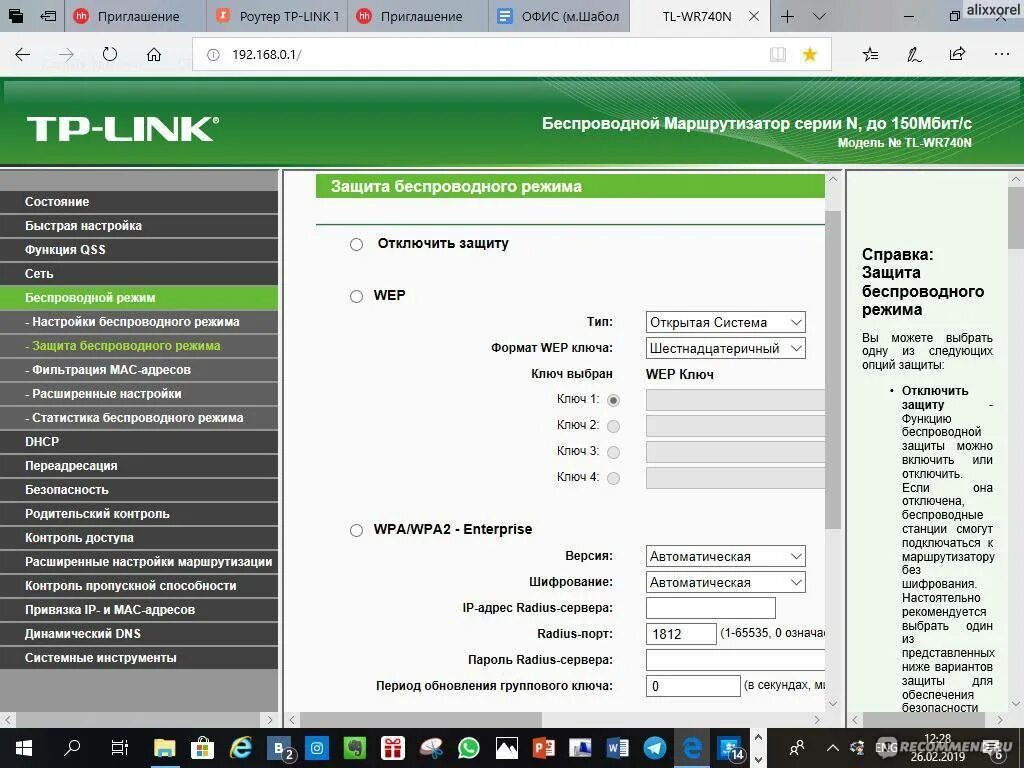Go to Статистика беспроводного режима submenu
Image resolution: width=1024 pixels, height=768 pixels.
pos(139,418)
